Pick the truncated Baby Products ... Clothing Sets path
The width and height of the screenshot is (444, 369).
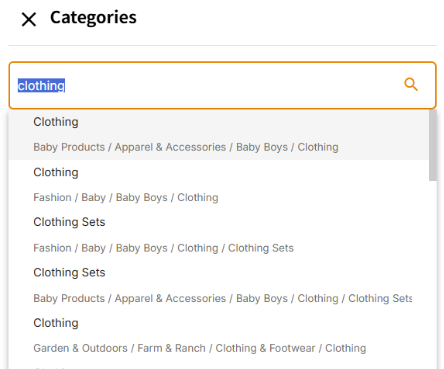pyautogui.click(x=223, y=298)
